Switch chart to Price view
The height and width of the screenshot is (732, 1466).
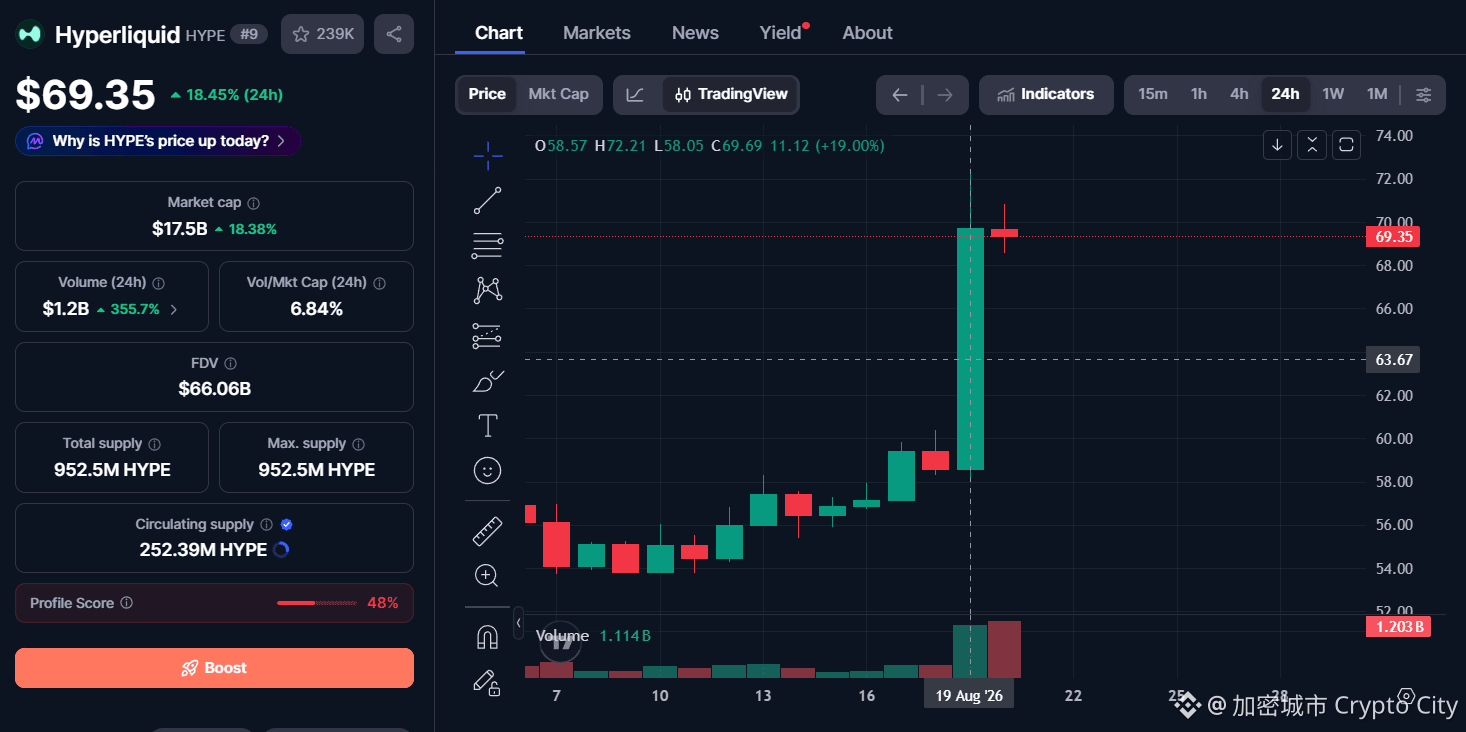coord(487,94)
